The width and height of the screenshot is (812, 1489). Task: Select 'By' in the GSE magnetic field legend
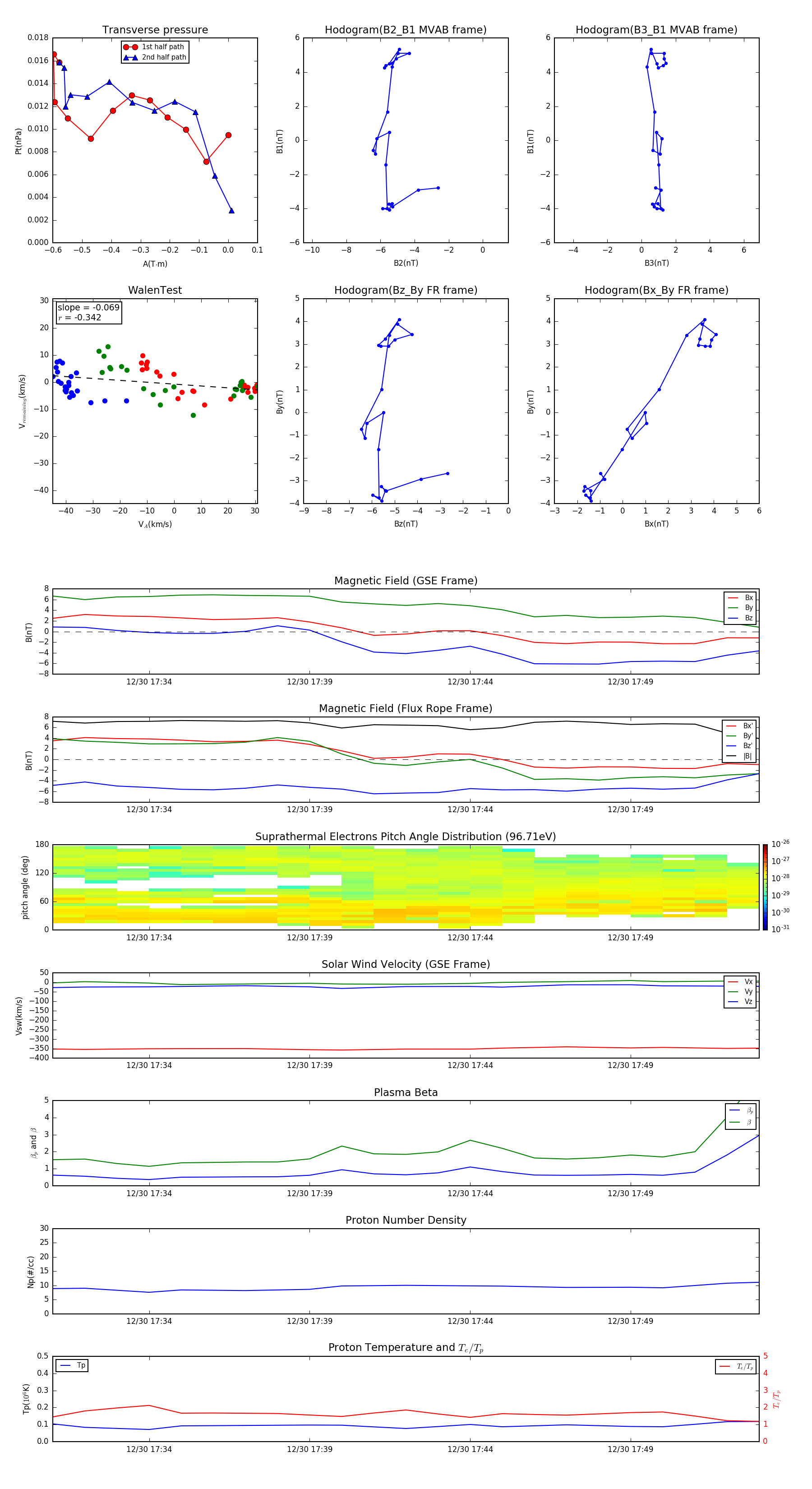click(x=740, y=607)
